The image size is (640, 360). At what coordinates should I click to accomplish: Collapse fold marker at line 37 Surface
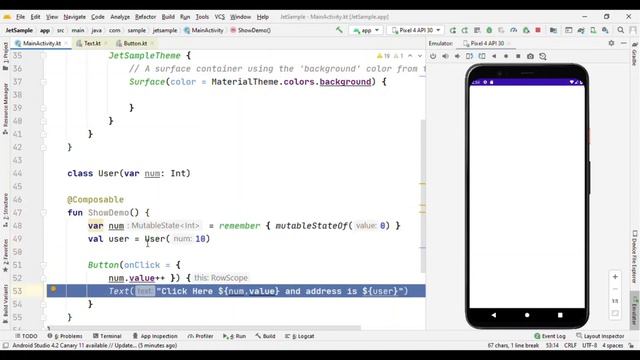click(43, 82)
